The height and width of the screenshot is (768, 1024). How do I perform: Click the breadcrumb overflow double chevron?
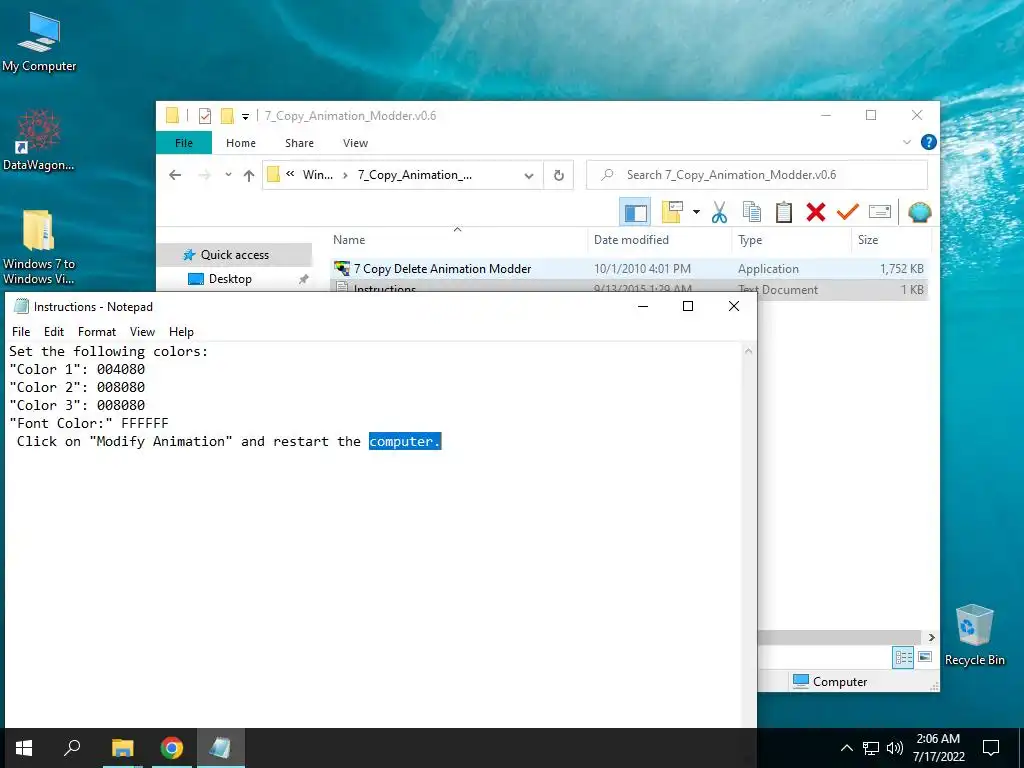click(x=290, y=174)
